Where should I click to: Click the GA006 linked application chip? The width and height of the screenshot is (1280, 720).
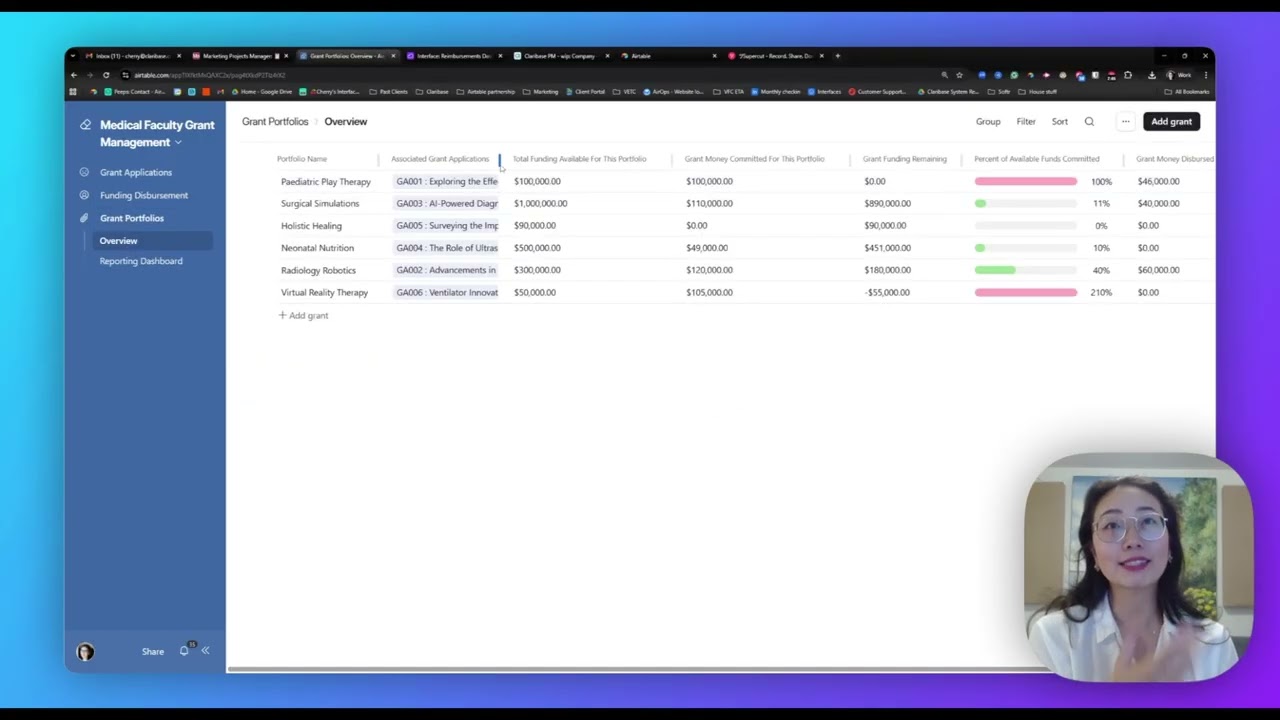[446, 293]
